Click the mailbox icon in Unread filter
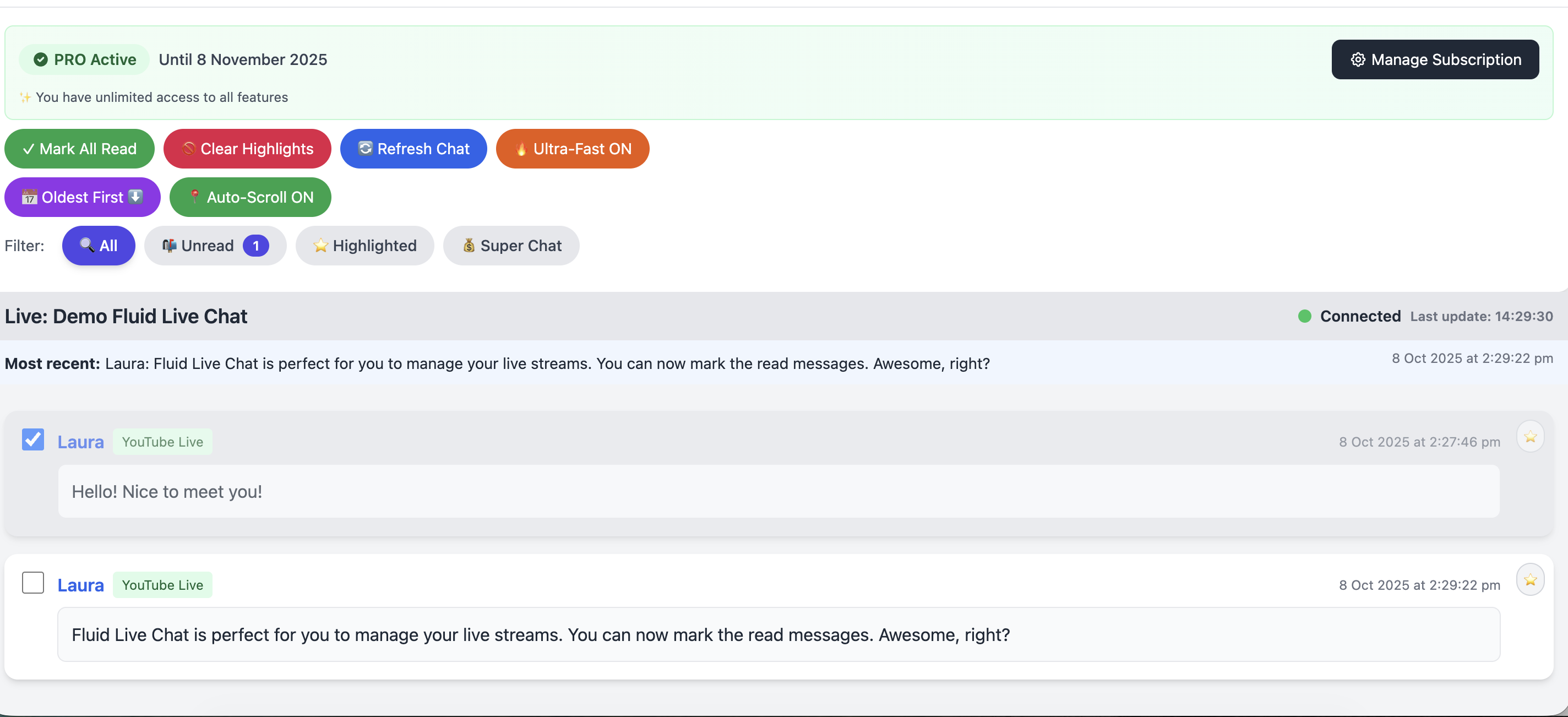The height and width of the screenshot is (717, 1568). click(x=169, y=245)
